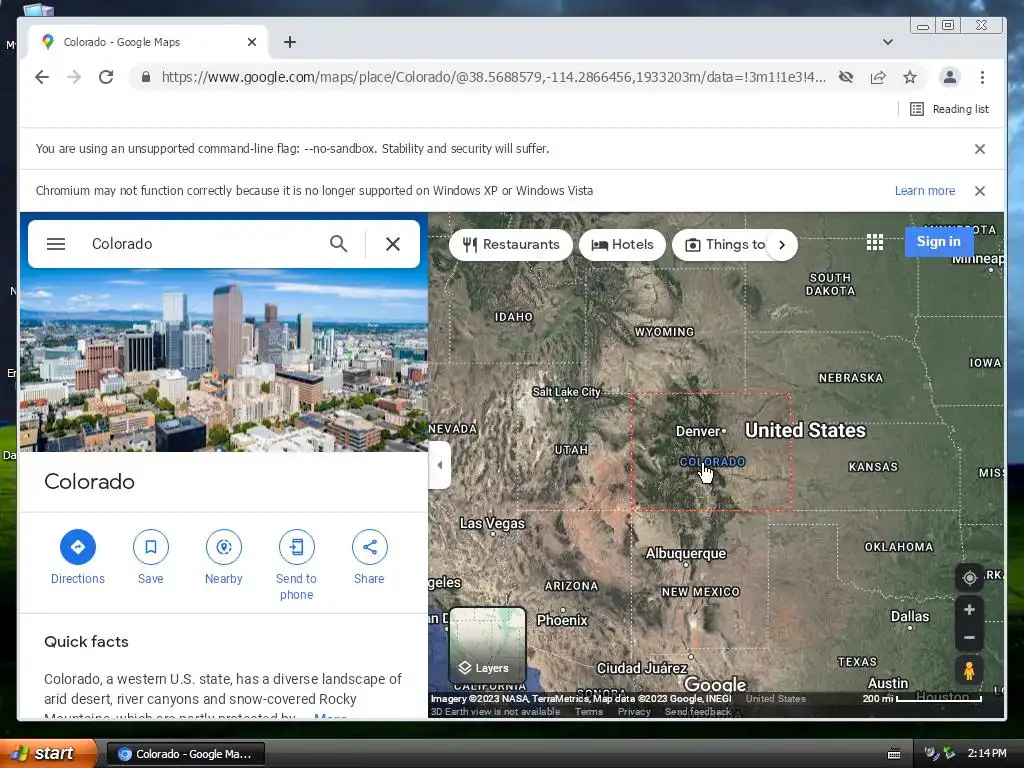Collapse the side panel arrow

point(440,465)
